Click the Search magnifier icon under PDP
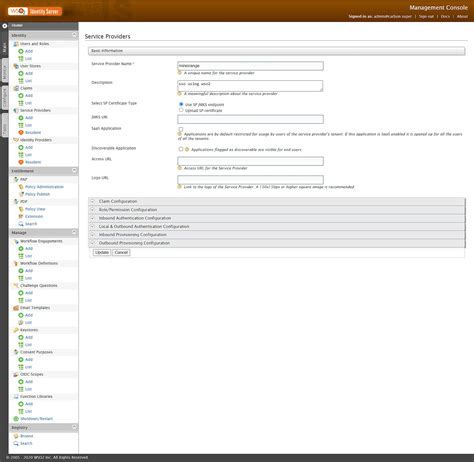 [x=21, y=224]
